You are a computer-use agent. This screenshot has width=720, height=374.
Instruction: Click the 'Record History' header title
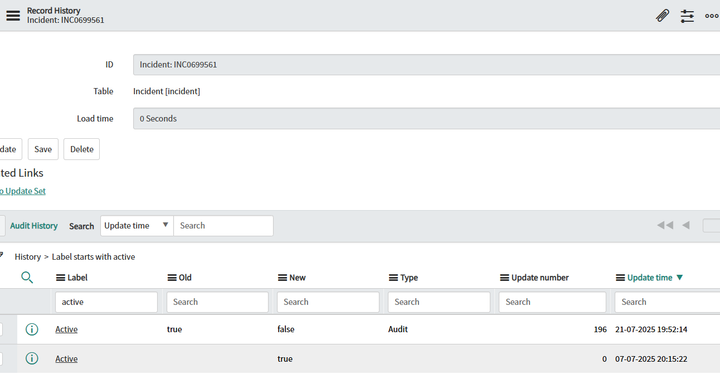pyautogui.click(x=54, y=11)
